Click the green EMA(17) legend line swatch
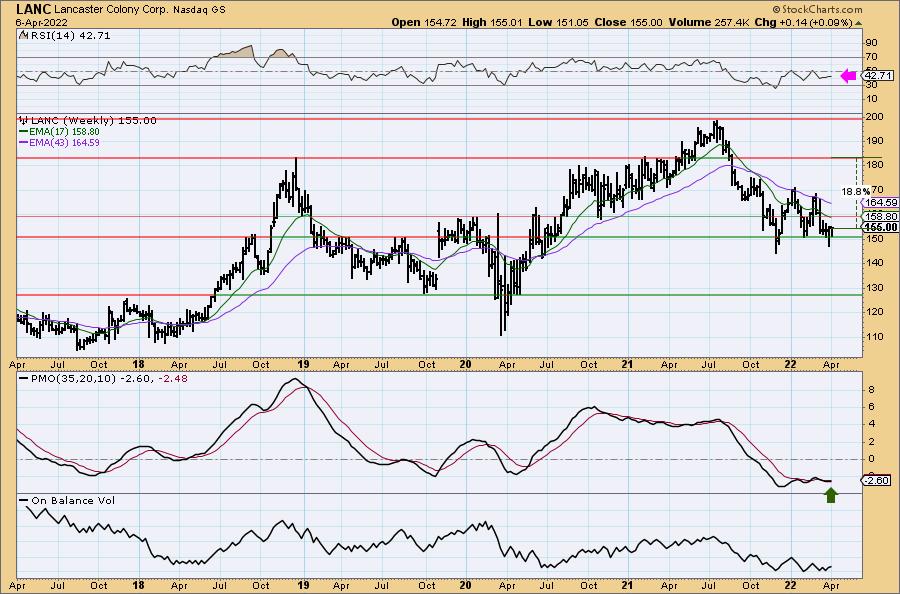Viewport: 900px width, 594px height. (x=24, y=131)
